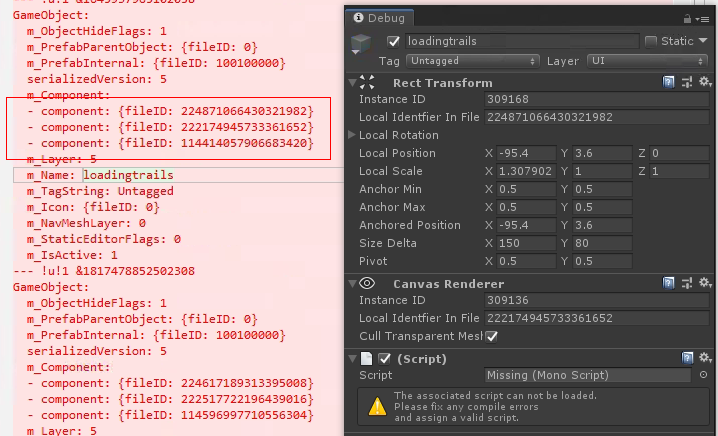Open Rect Transform preset settings icon
This screenshot has height=436, width=718.
coord(686,83)
